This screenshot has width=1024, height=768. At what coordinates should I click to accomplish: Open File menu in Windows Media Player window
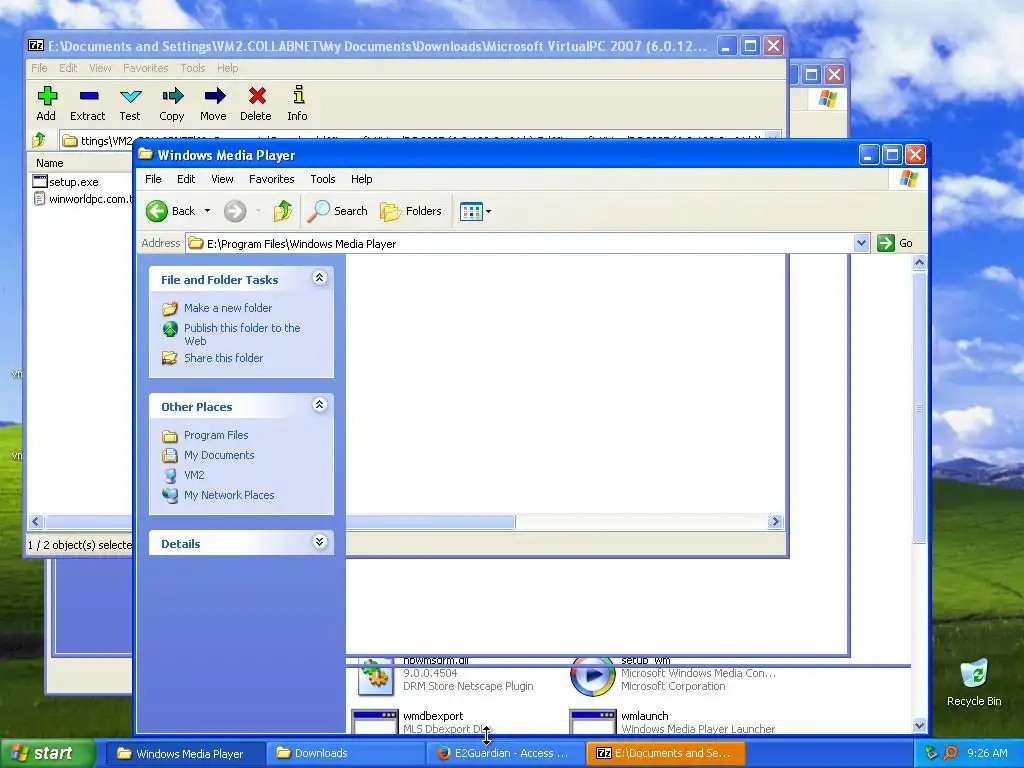pyautogui.click(x=153, y=179)
